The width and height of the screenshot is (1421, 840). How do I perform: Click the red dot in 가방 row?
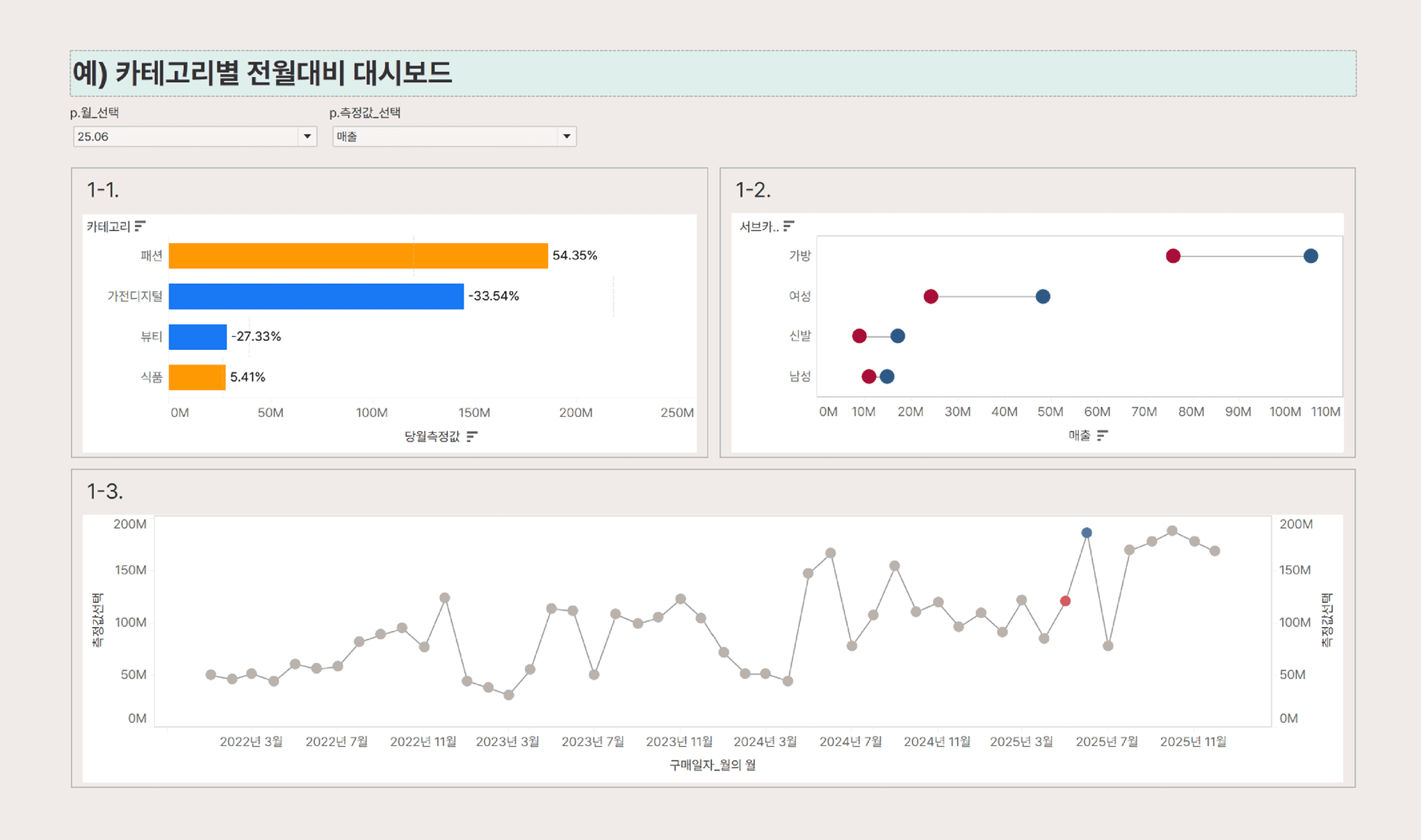(1173, 256)
